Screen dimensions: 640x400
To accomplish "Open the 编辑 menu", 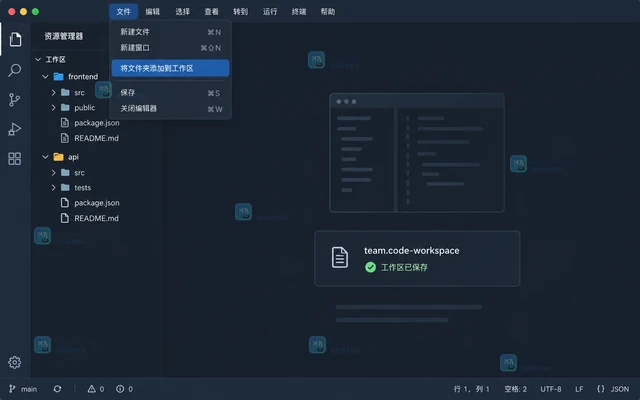I will (x=153, y=11).
